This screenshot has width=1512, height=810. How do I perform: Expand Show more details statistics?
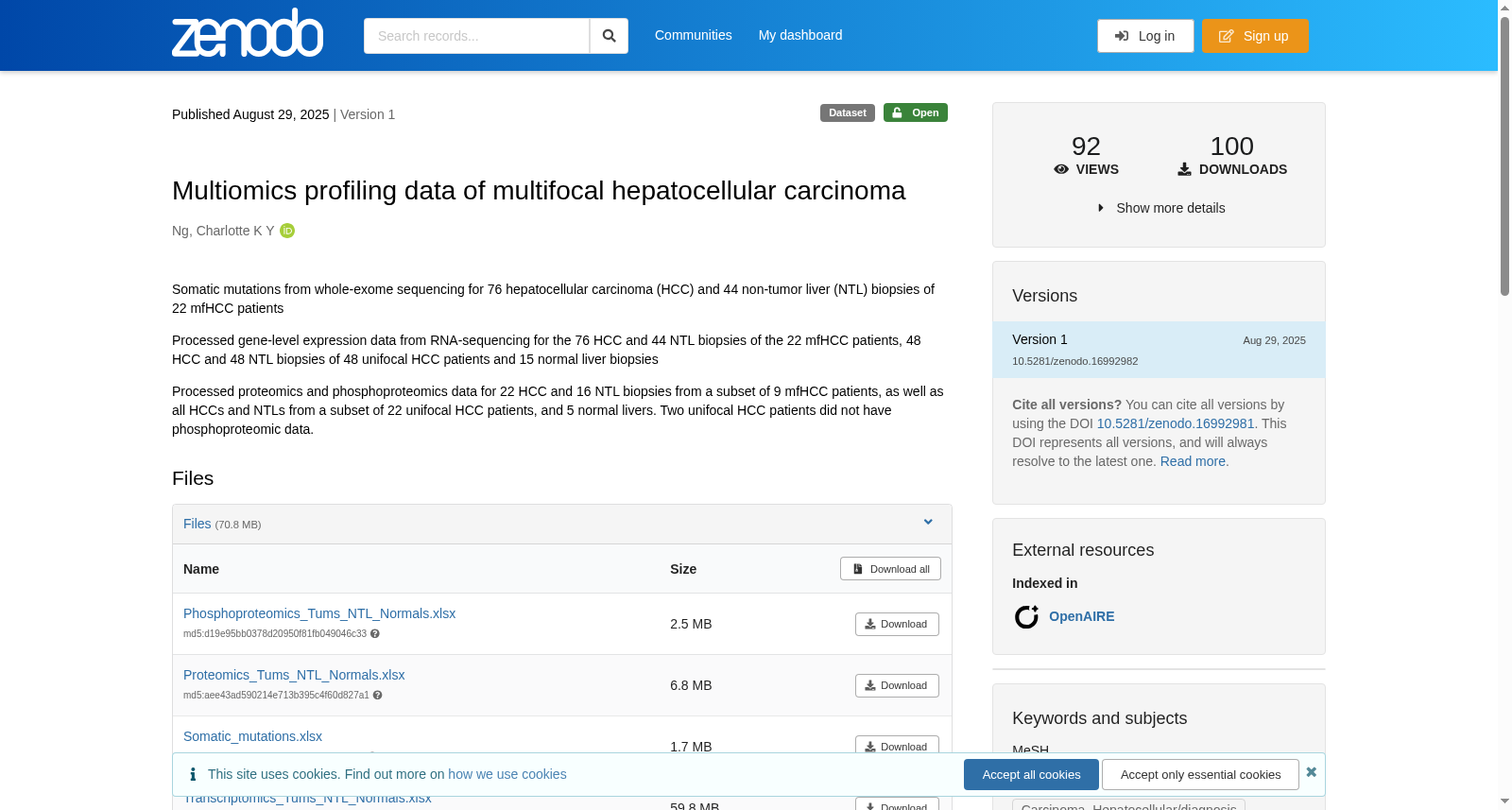(x=1160, y=208)
